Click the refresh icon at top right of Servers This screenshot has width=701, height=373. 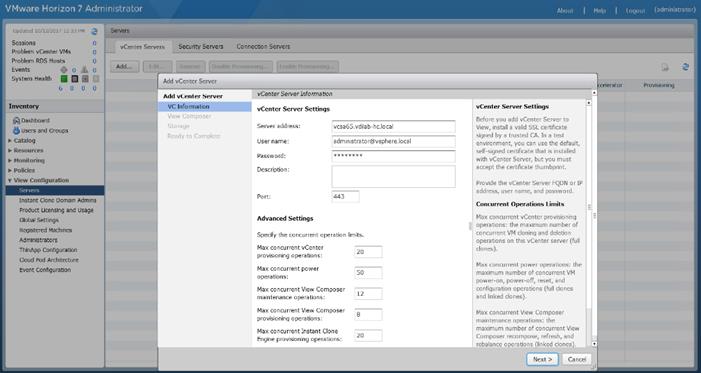click(x=685, y=67)
